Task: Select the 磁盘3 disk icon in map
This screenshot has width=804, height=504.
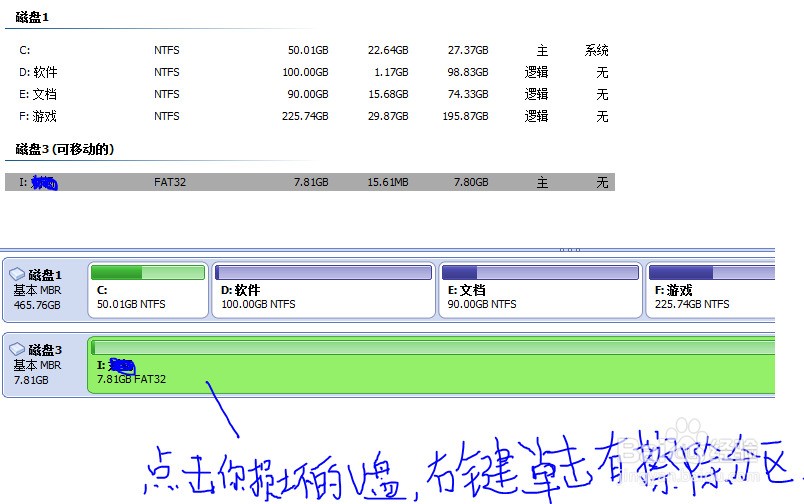Action: (x=17, y=349)
